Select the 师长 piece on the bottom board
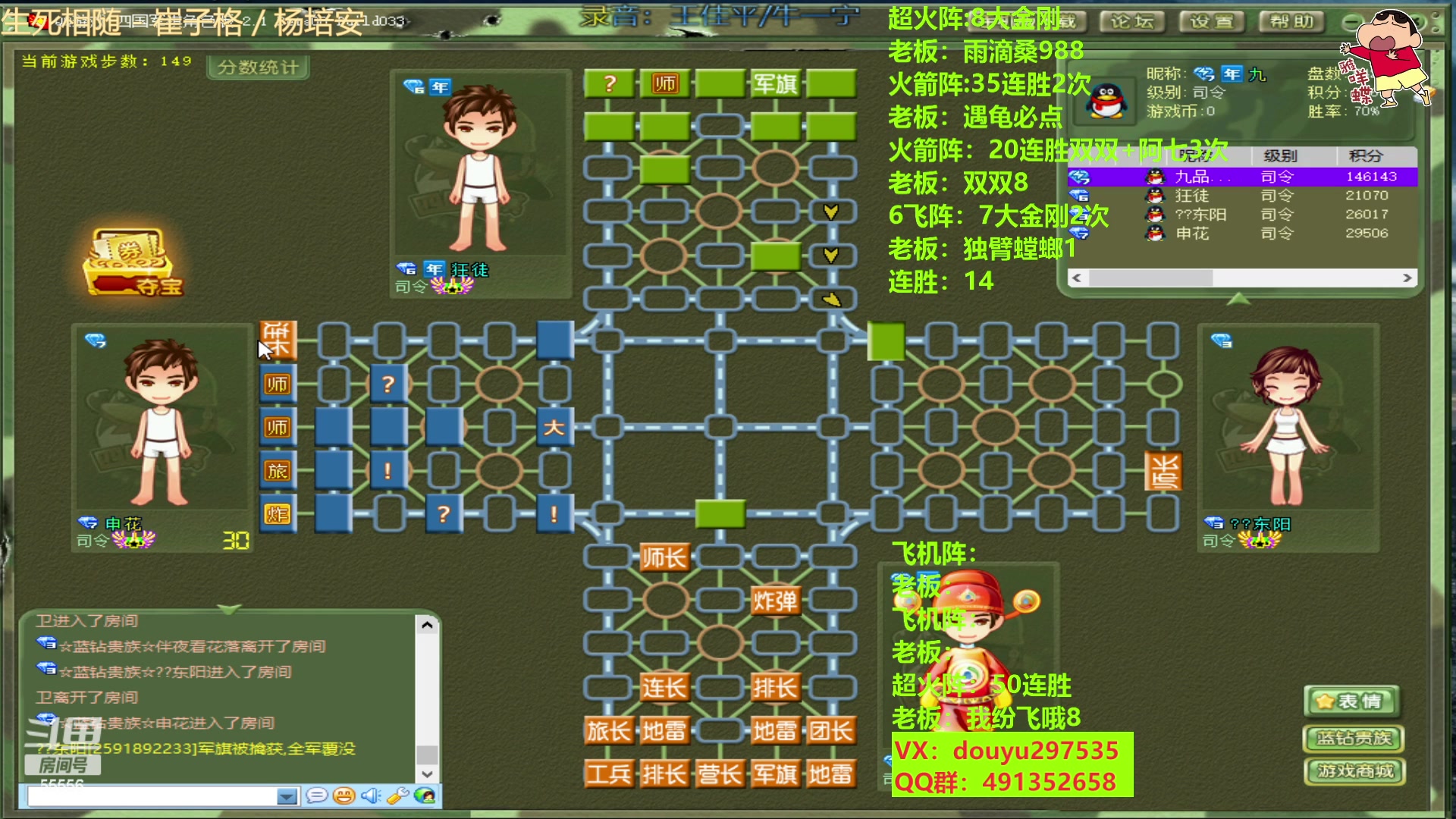 point(664,558)
